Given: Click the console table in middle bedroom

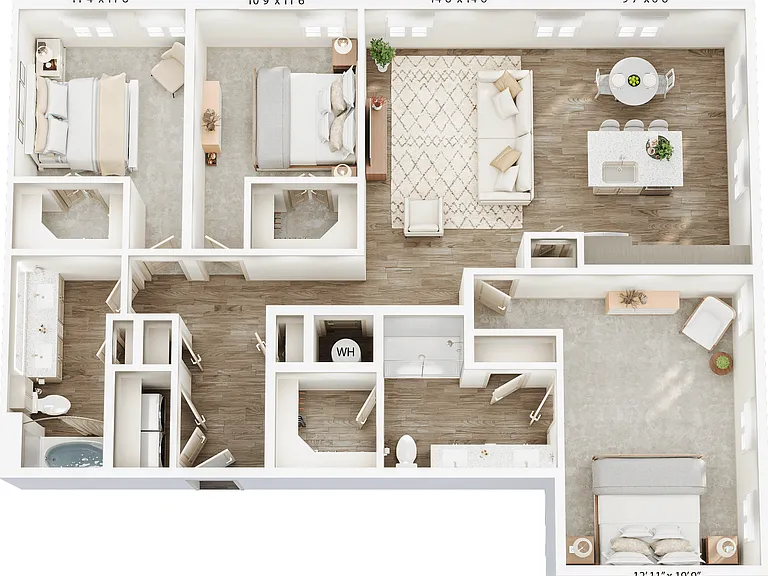Looking at the screenshot, I should [x=212, y=122].
